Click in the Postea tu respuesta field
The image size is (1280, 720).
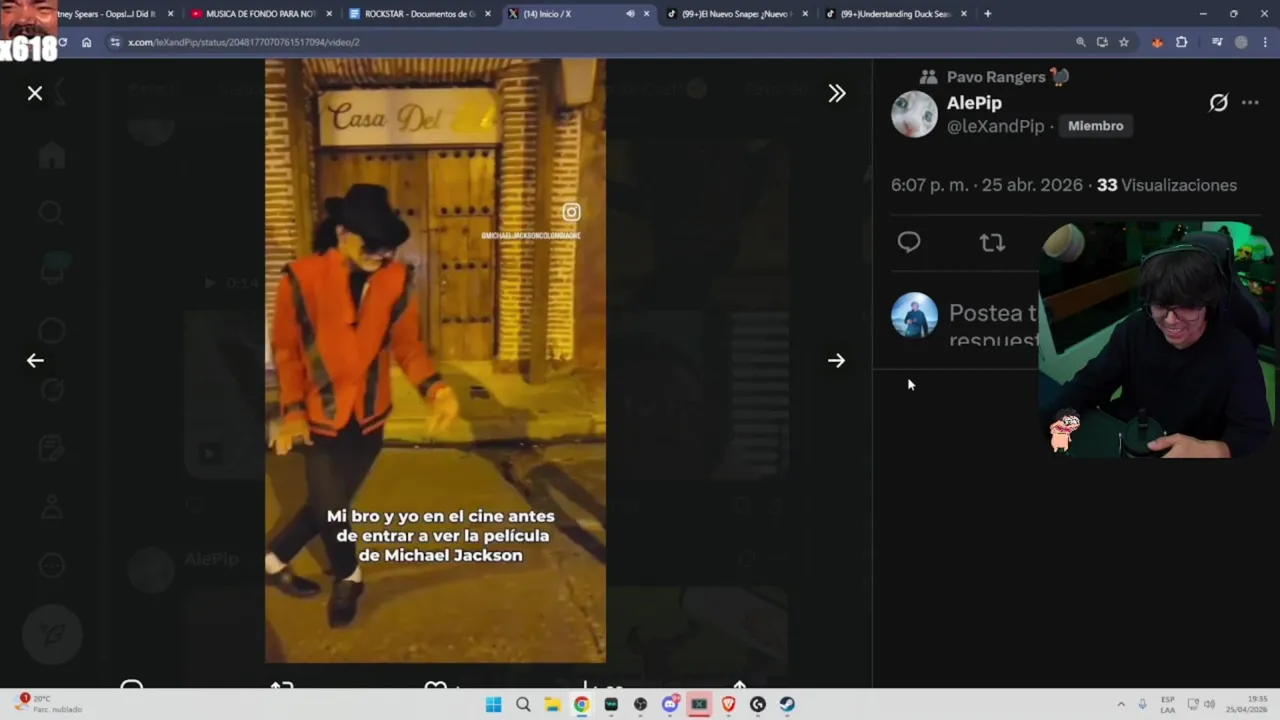[994, 326]
